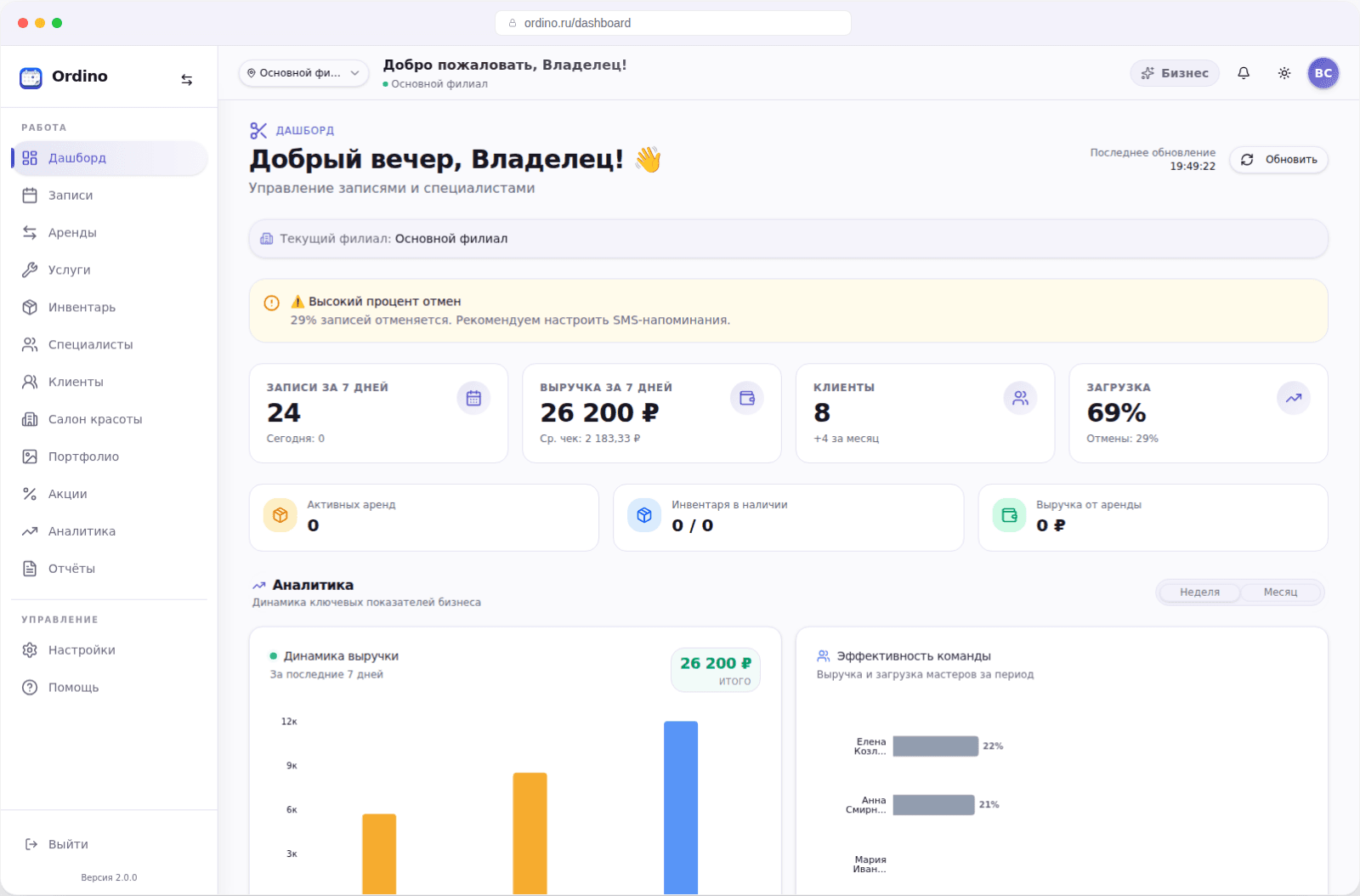Click Елена Козл... 22% bar
The height and width of the screenshot is (896, 1360).
[936, 746]
